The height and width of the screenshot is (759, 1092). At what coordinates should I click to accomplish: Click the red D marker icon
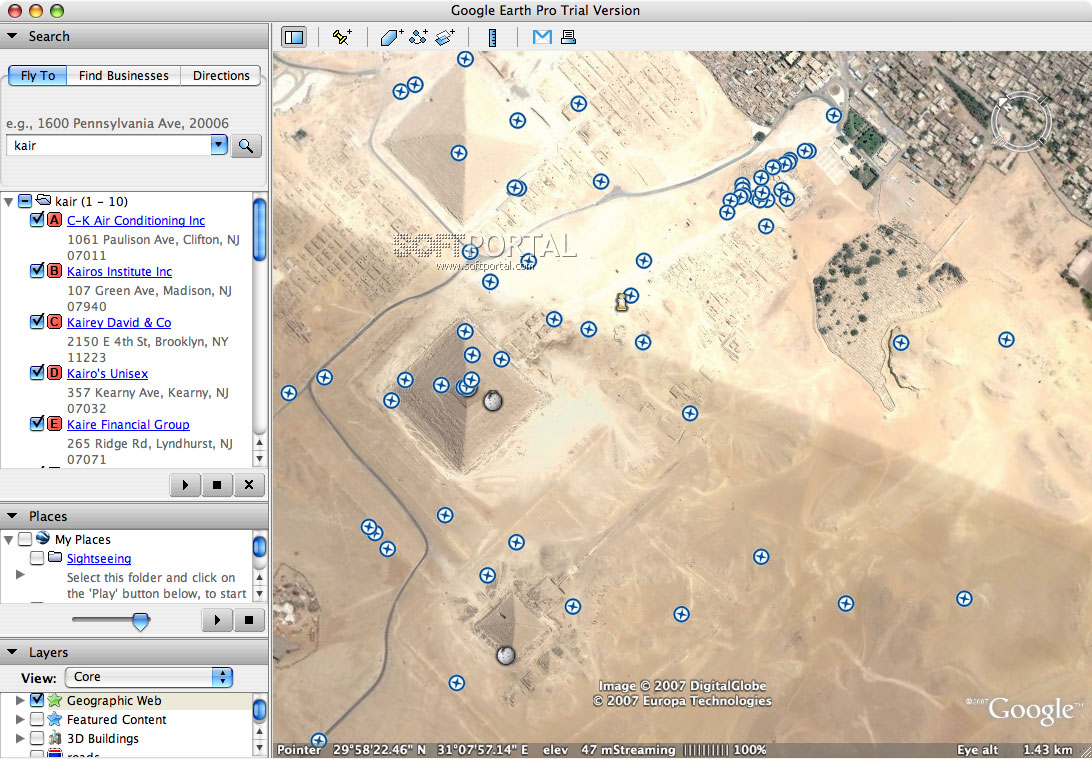pos(54,373)
